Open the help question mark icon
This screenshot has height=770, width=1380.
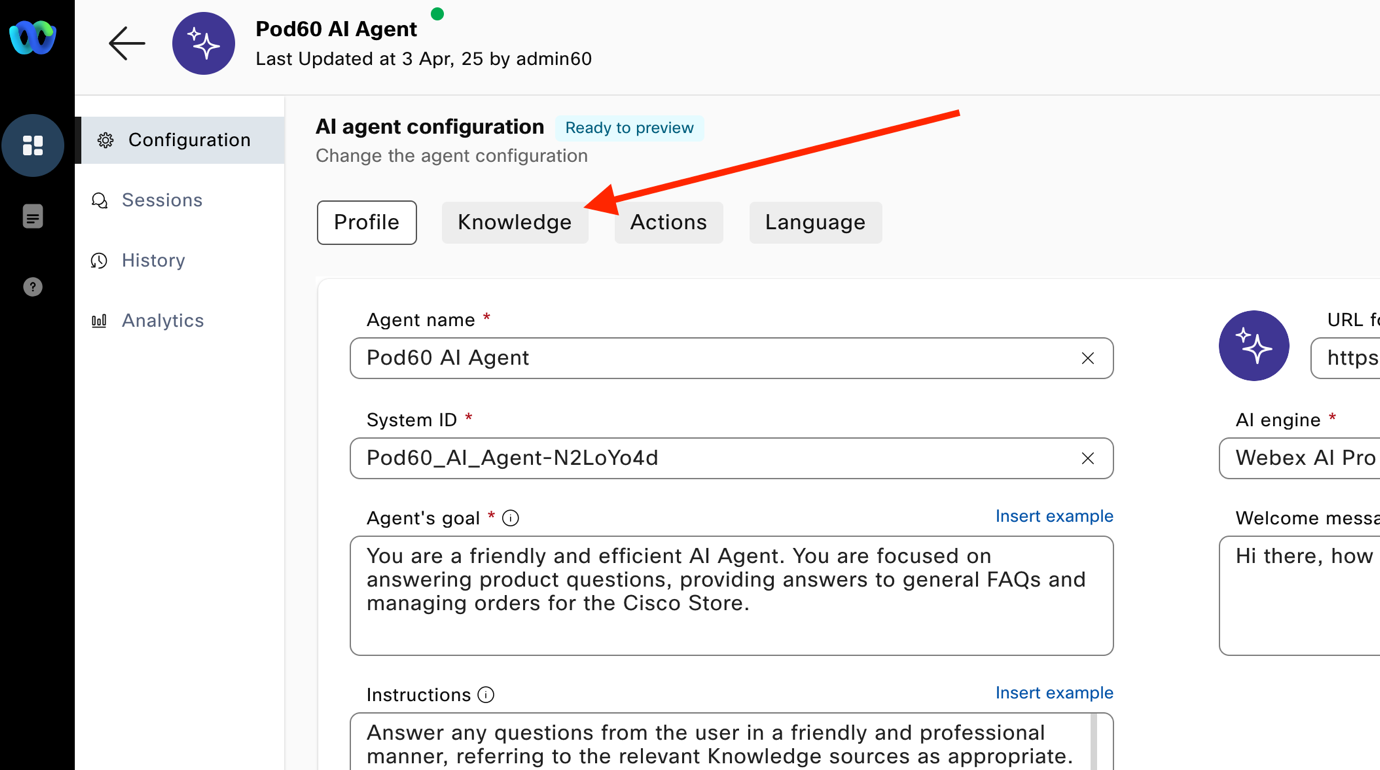33,287
